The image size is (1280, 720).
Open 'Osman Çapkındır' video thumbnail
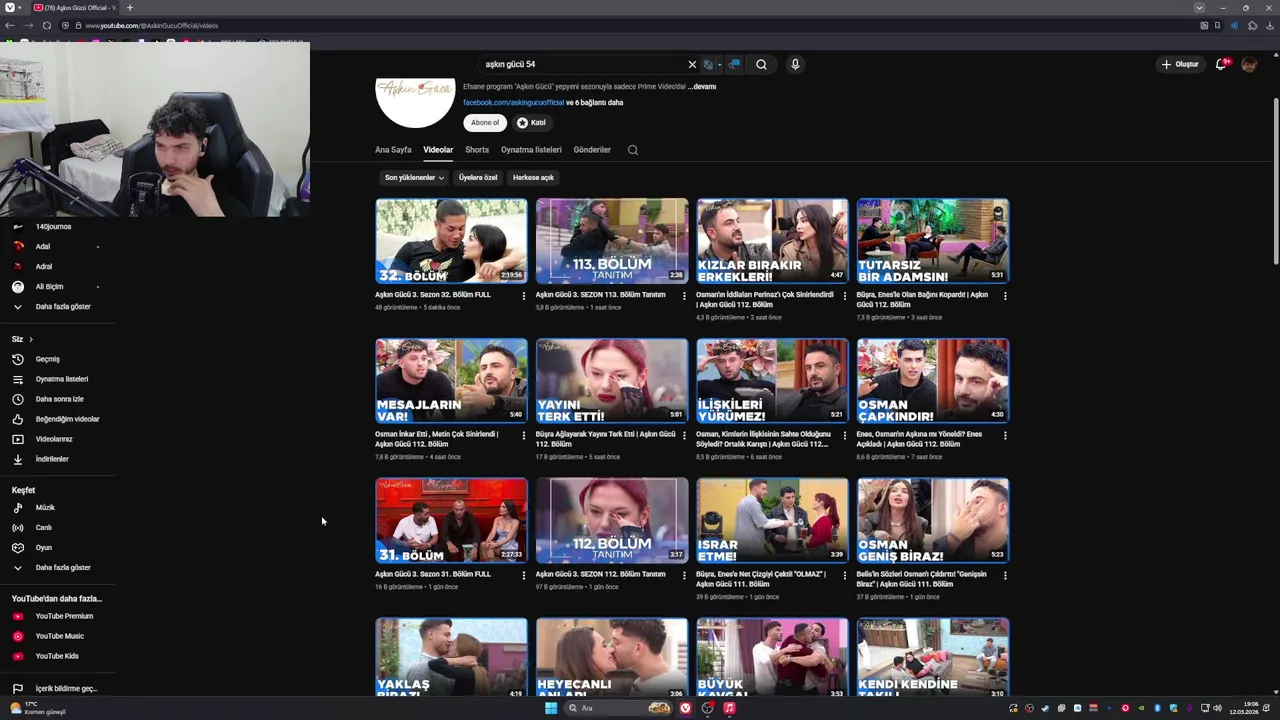[x=933, y=381]
